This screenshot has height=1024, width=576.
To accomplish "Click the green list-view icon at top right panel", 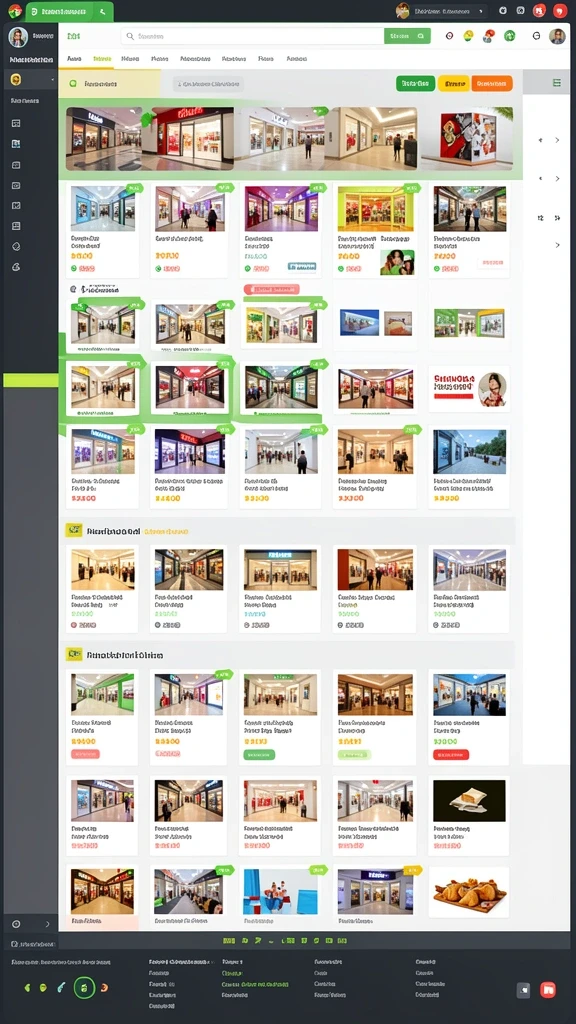I will [556, 82].
